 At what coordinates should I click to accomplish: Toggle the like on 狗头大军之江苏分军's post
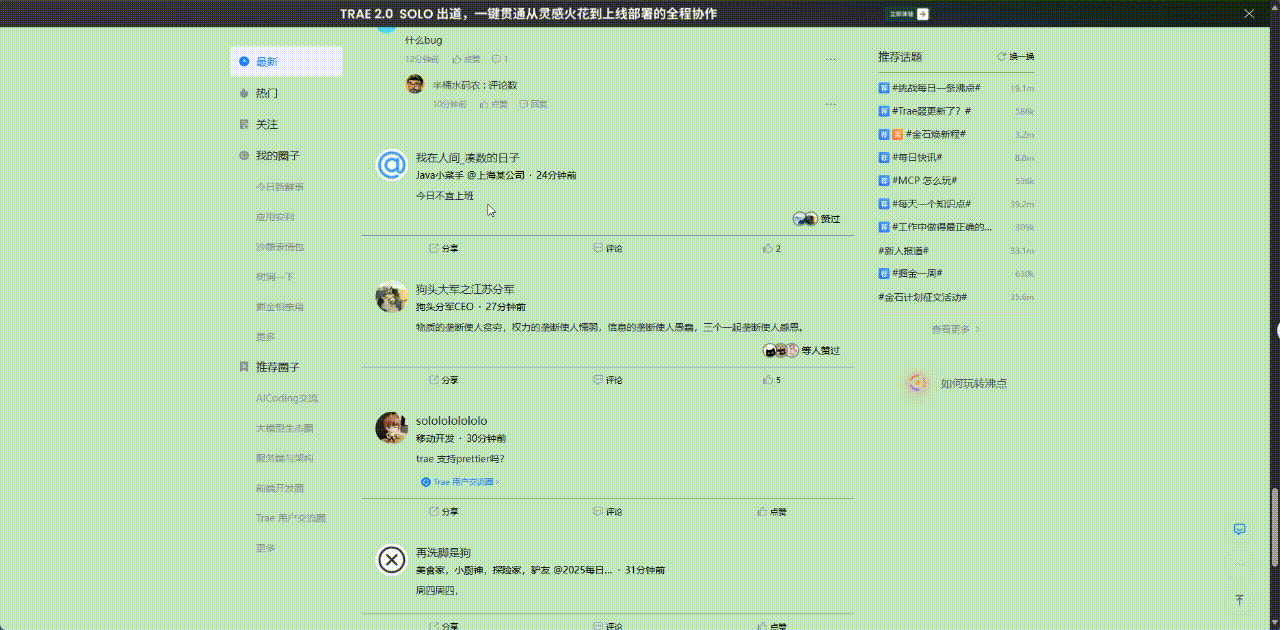point(768,380)
